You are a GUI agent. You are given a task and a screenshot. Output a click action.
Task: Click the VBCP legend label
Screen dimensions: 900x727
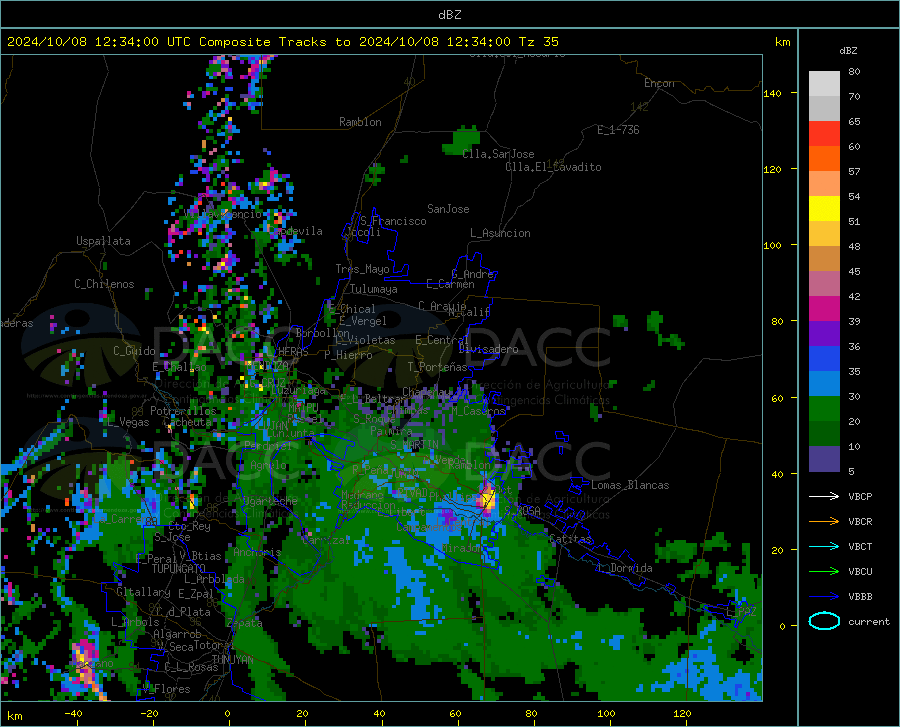(860, 497)
